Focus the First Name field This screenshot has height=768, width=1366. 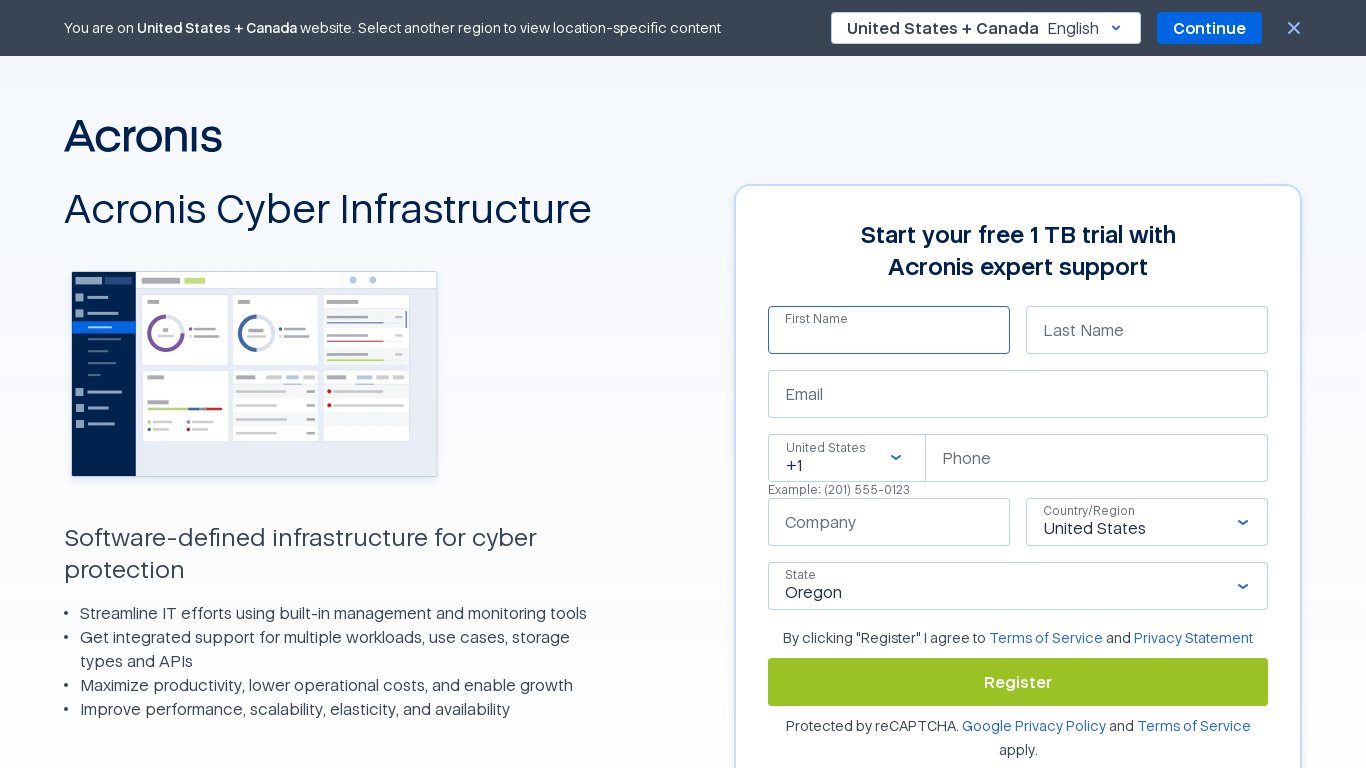[x=888, y=330]
